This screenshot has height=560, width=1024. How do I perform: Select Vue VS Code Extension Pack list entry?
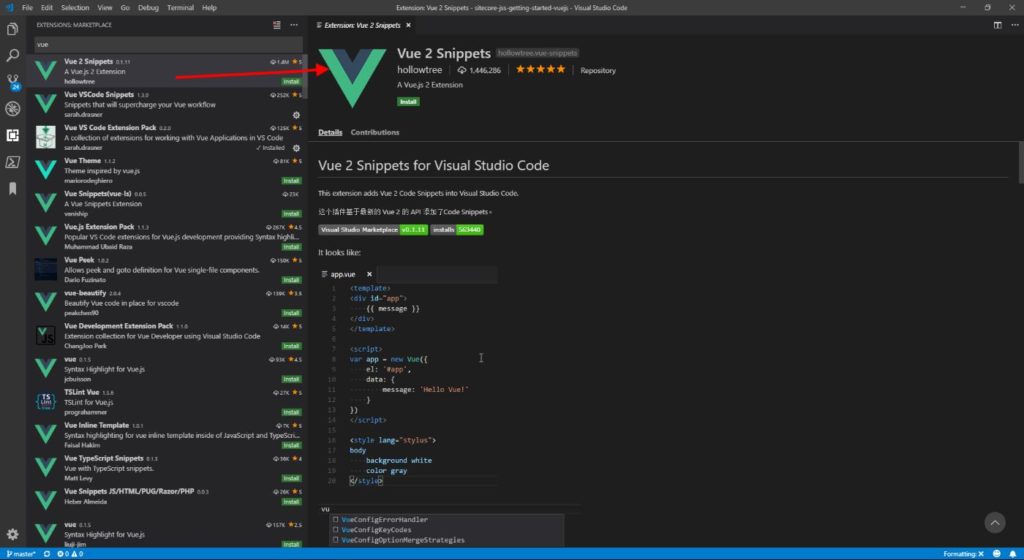(x=166, y=138)
